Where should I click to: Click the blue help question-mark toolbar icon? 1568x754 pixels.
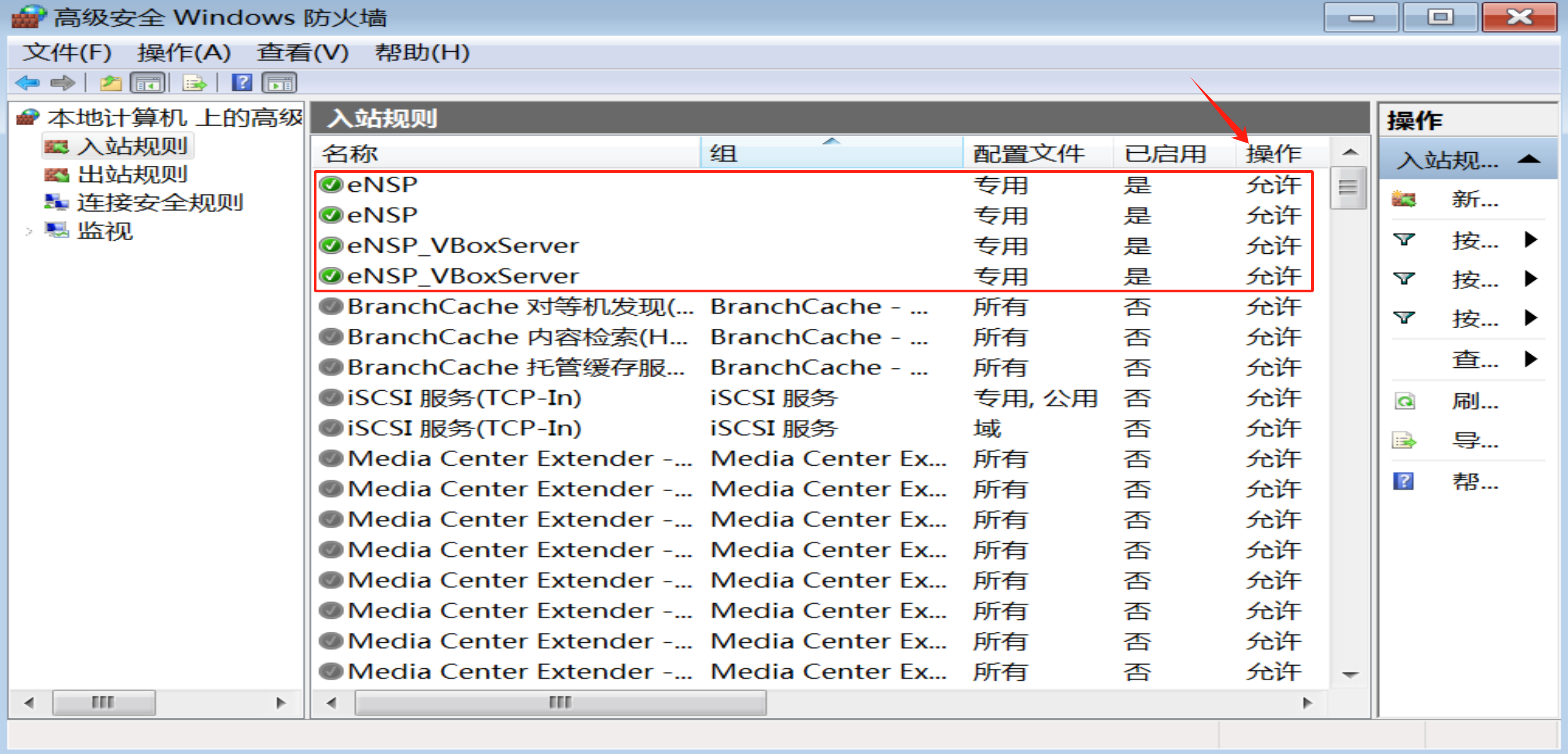(x=242, y=82)
